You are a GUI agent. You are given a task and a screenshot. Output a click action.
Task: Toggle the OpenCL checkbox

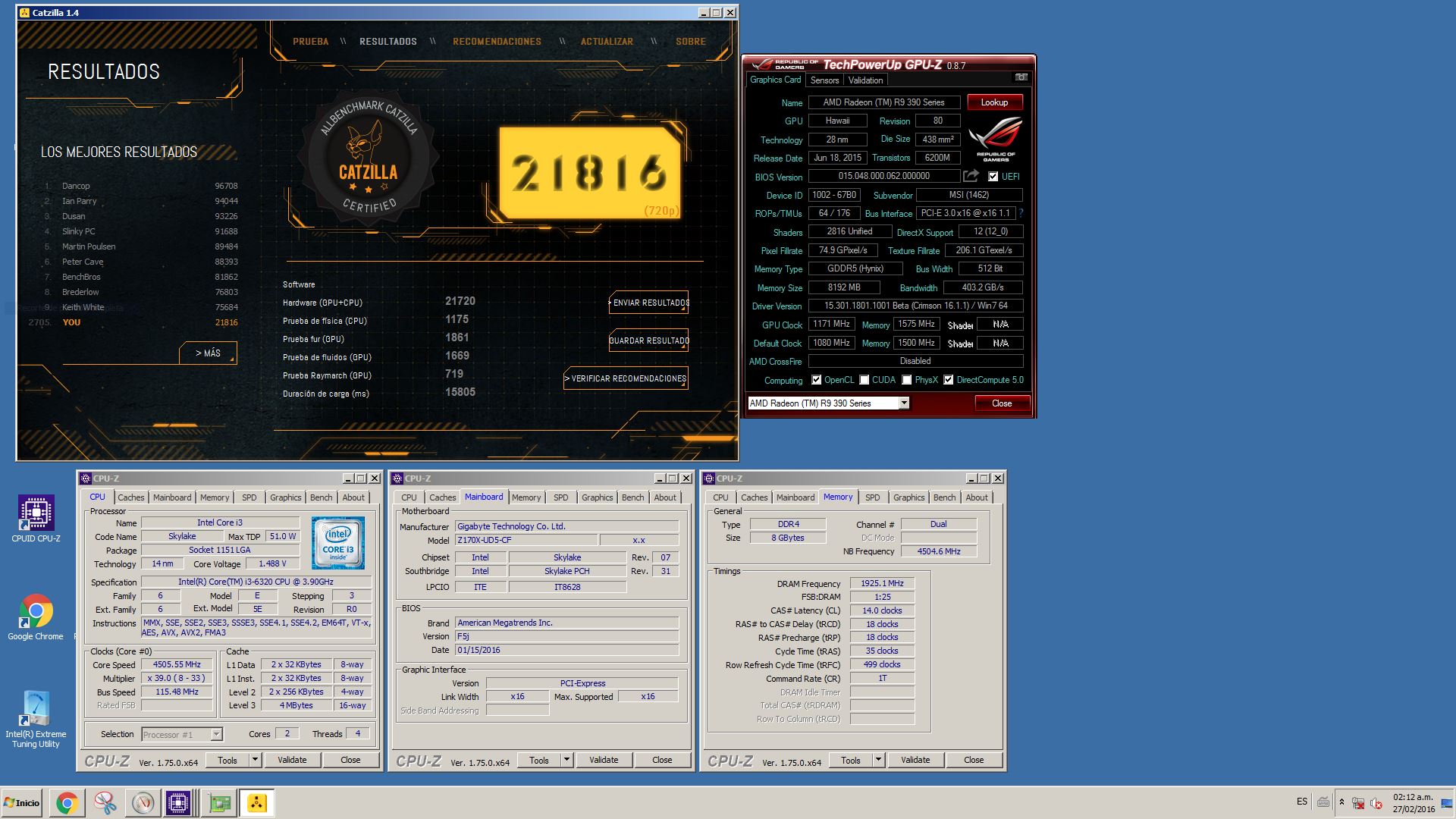(x=816, y=380)
